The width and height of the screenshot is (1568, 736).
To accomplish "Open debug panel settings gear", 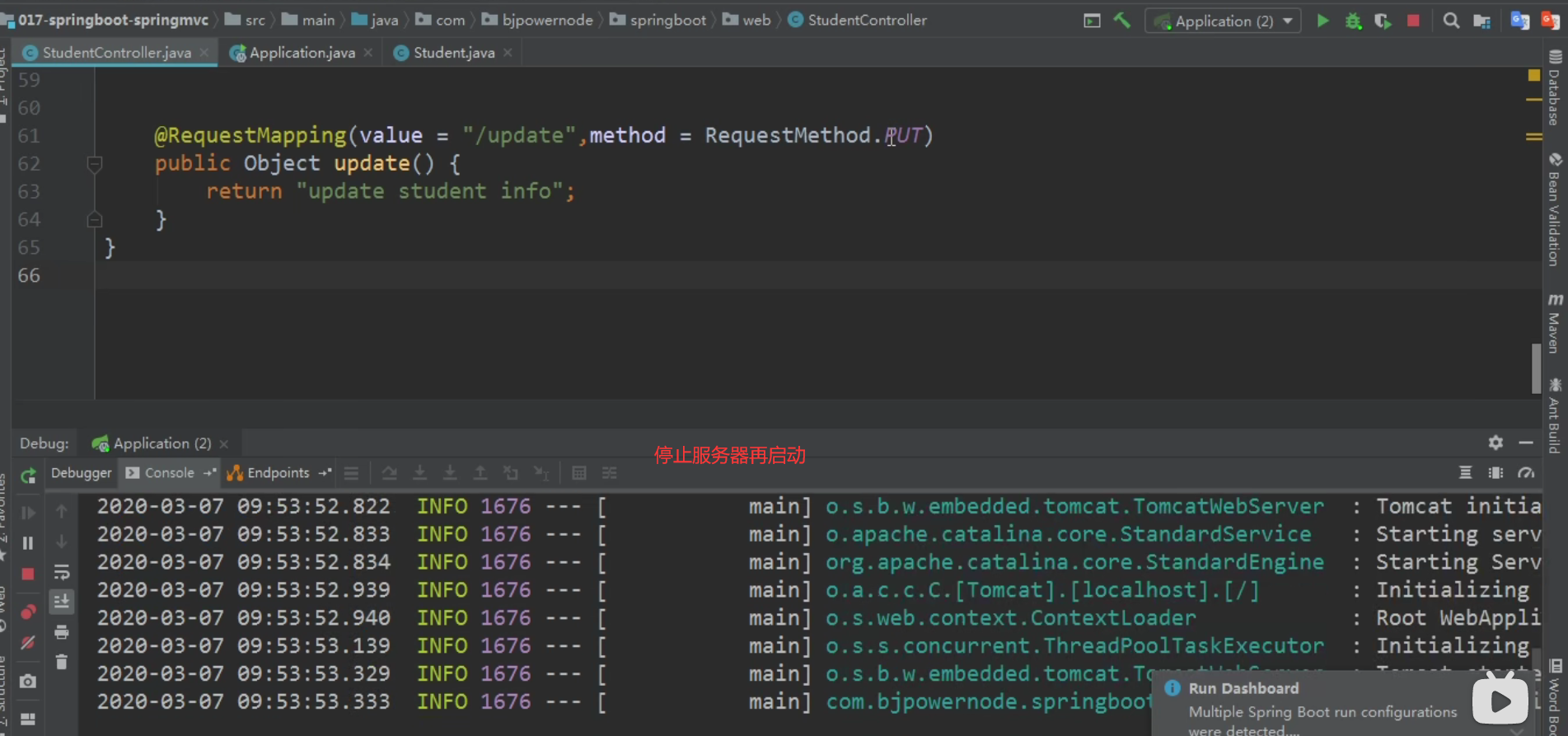I will [x=1495, y=443].
